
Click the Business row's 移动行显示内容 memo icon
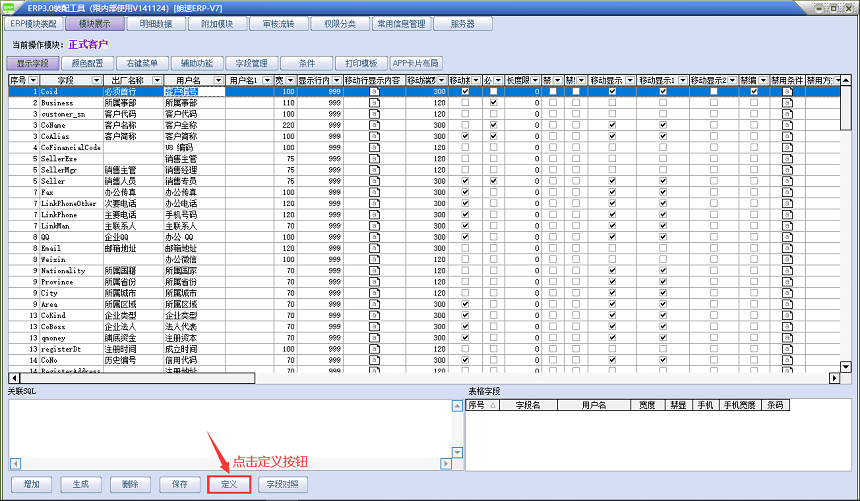374,102
